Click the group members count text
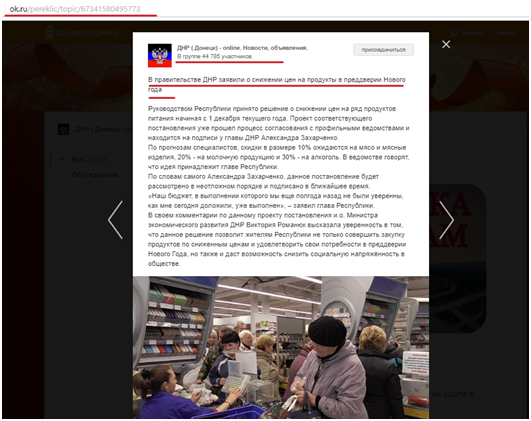Image resolution: width=531 pixels, height=421 pixels. [x=214, y=56]
